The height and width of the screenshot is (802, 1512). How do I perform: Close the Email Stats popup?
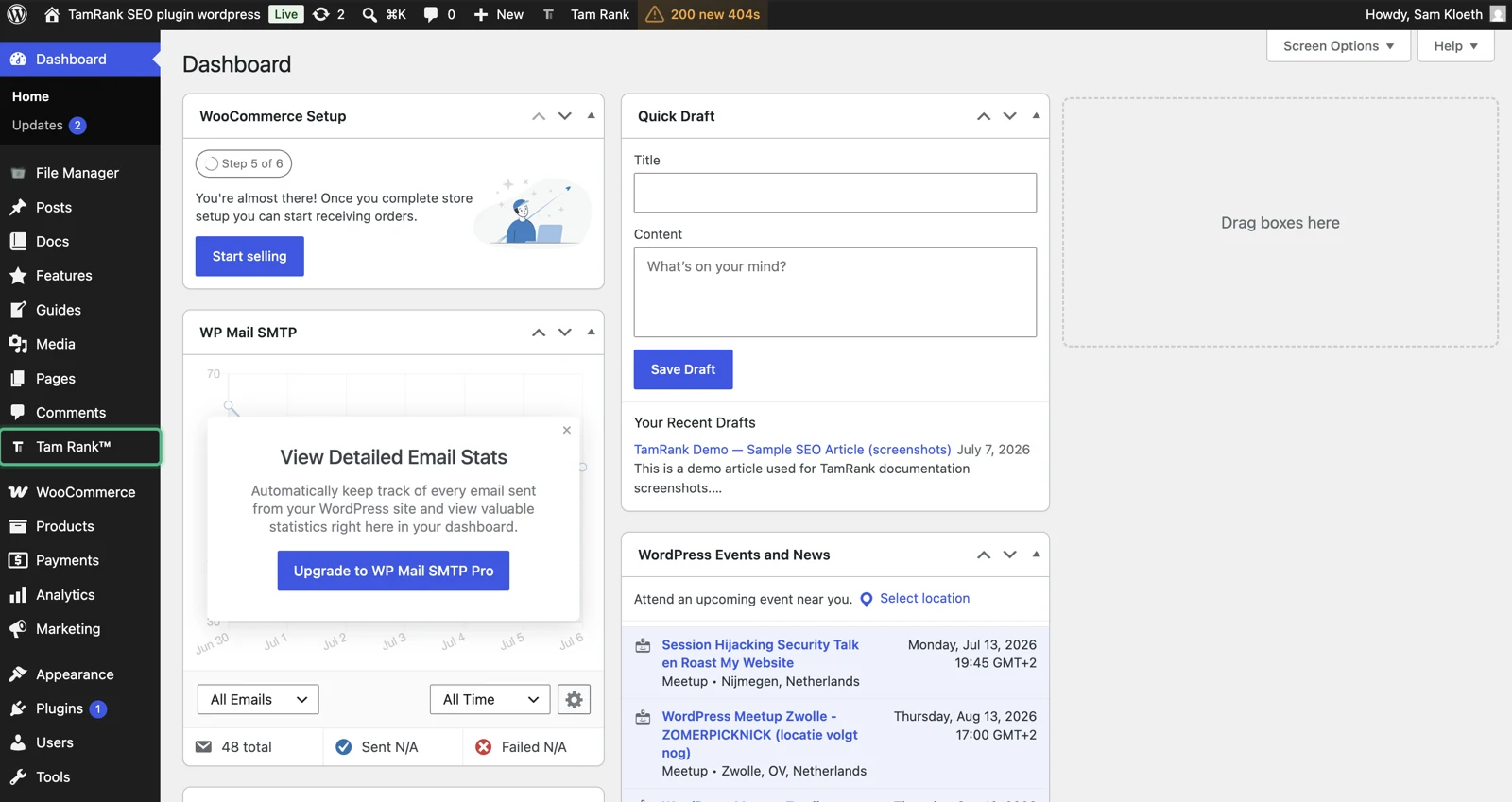coord(567,430)
